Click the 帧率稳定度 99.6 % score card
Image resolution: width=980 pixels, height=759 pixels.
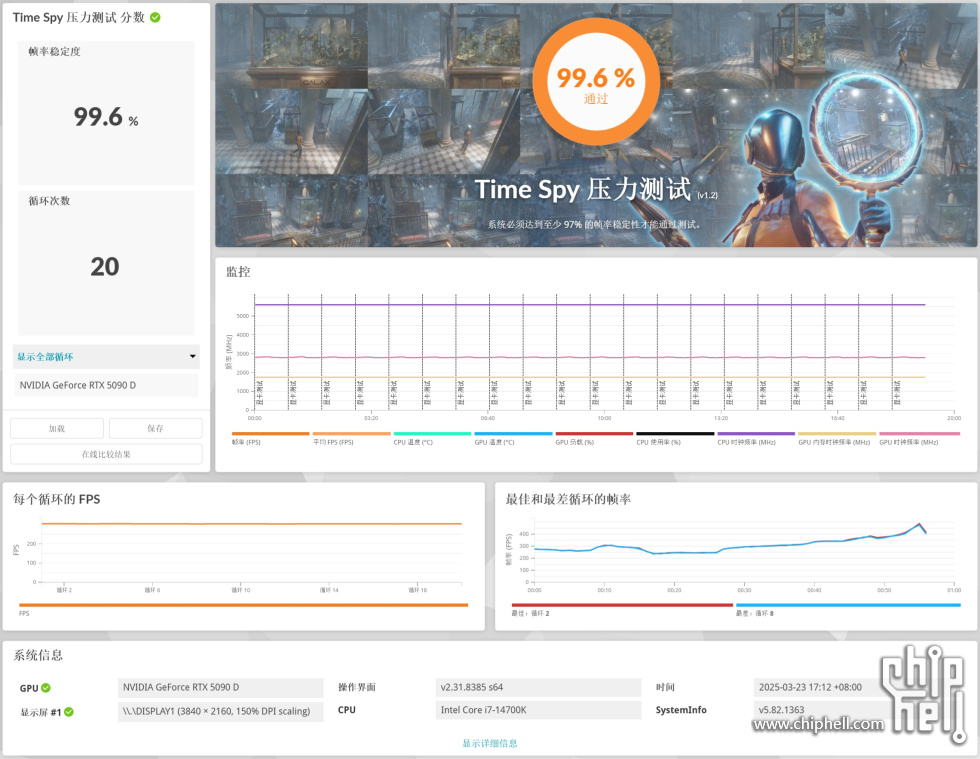point(106,113)
